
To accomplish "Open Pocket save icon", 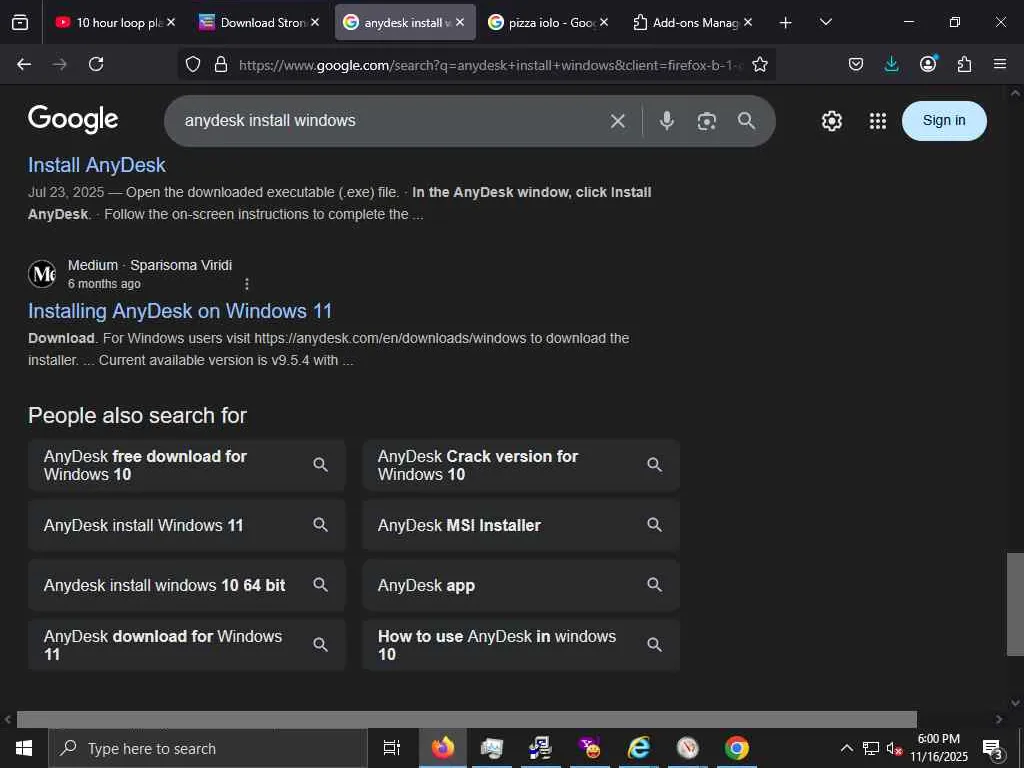I will pyautogui.click(x=856, y=64).
